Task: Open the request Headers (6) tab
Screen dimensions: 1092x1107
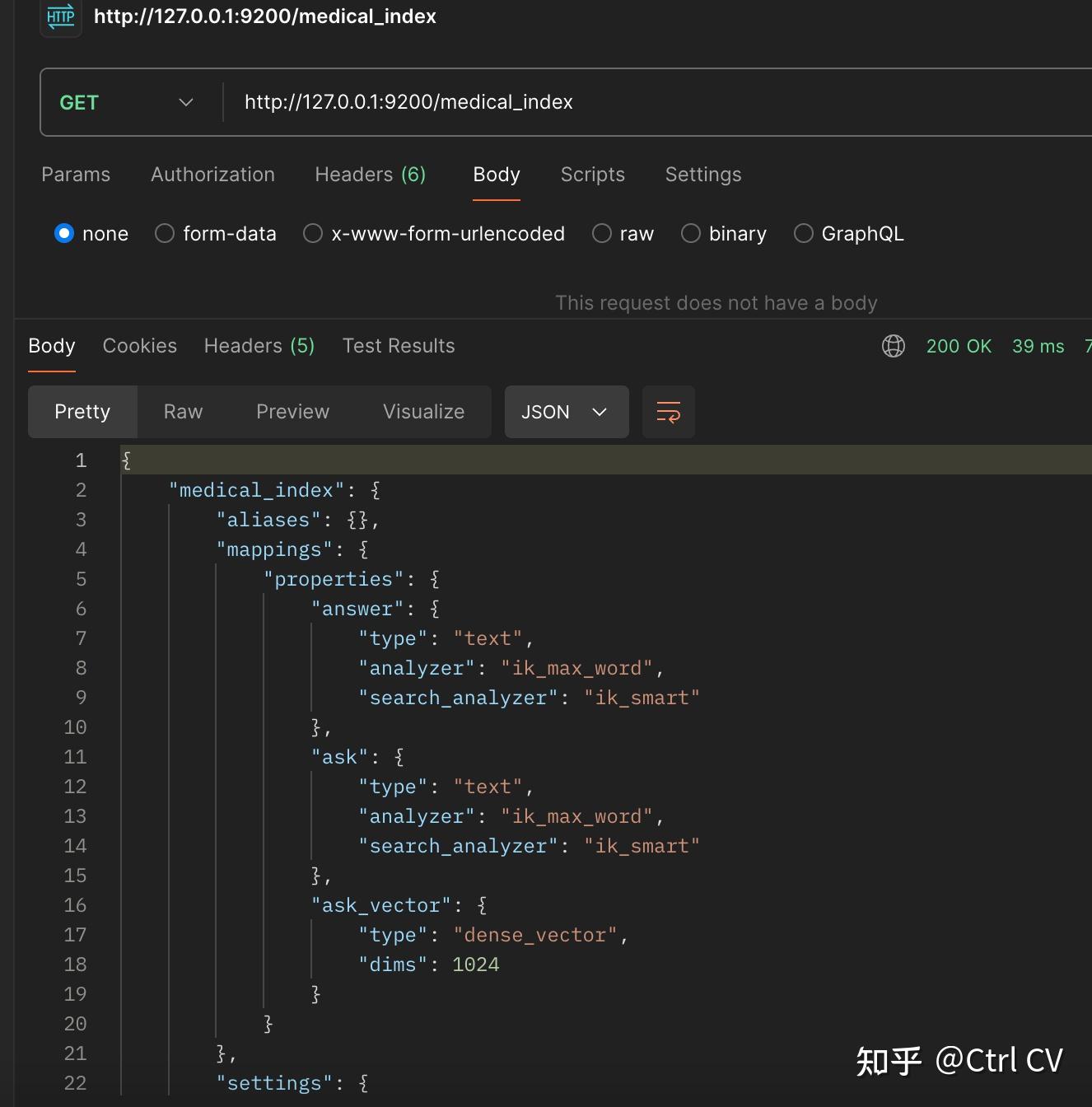Action: [370, 175]
